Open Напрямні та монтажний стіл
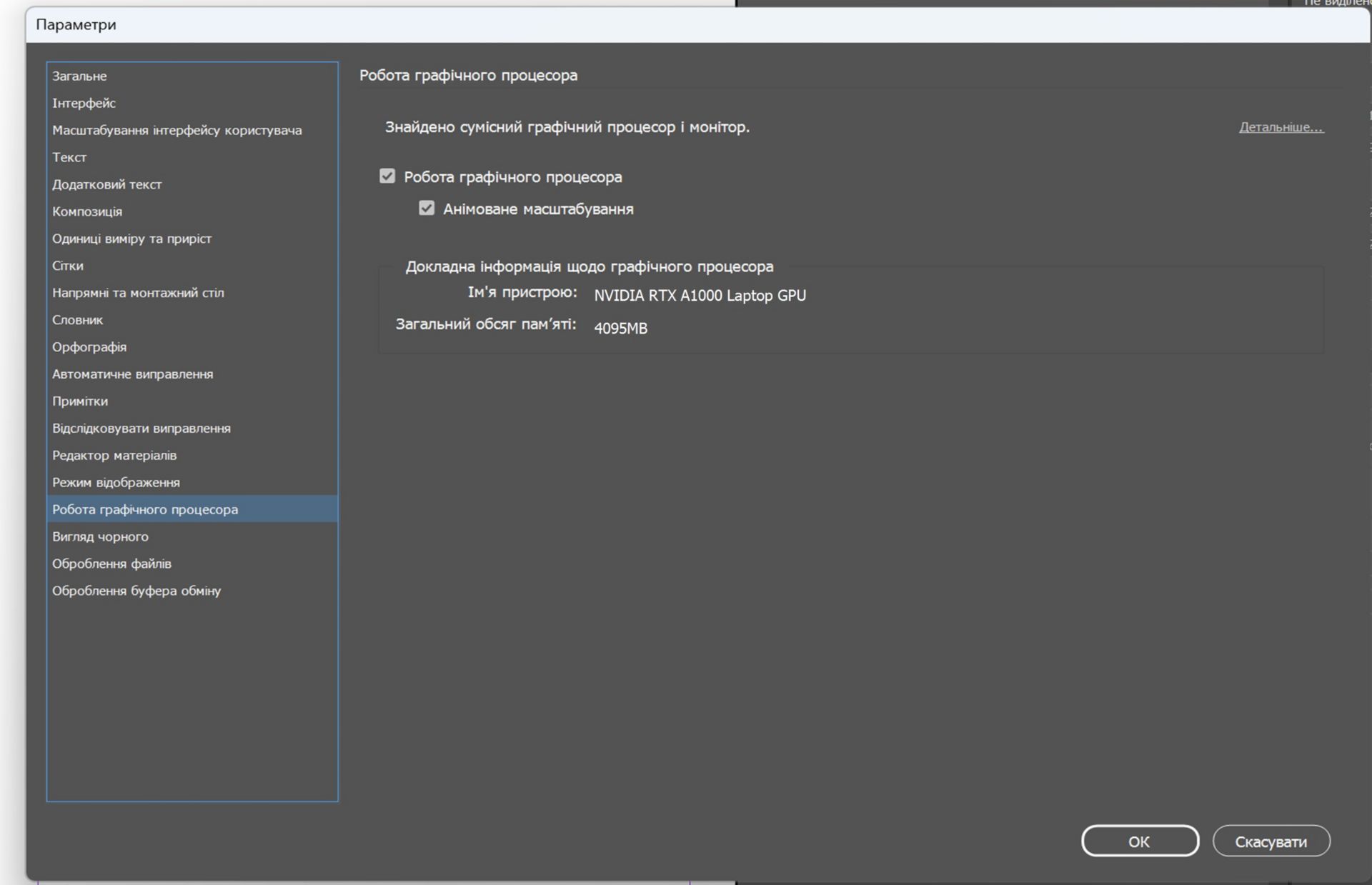1372x885 pixels. point(138,293)
